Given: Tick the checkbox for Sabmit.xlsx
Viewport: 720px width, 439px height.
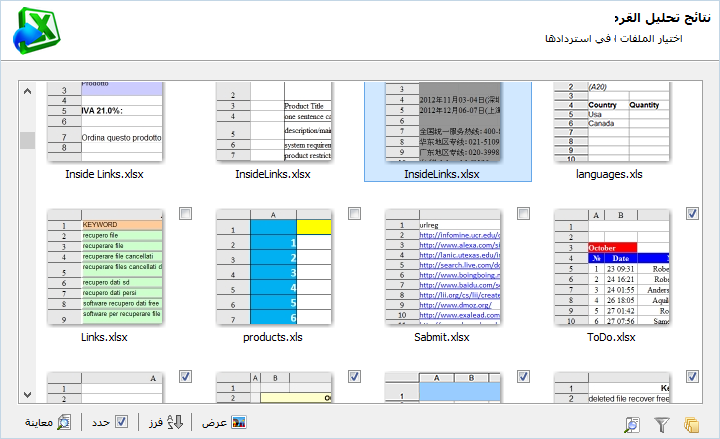Looking at the screenshot, I should click(x=523, y=214).
